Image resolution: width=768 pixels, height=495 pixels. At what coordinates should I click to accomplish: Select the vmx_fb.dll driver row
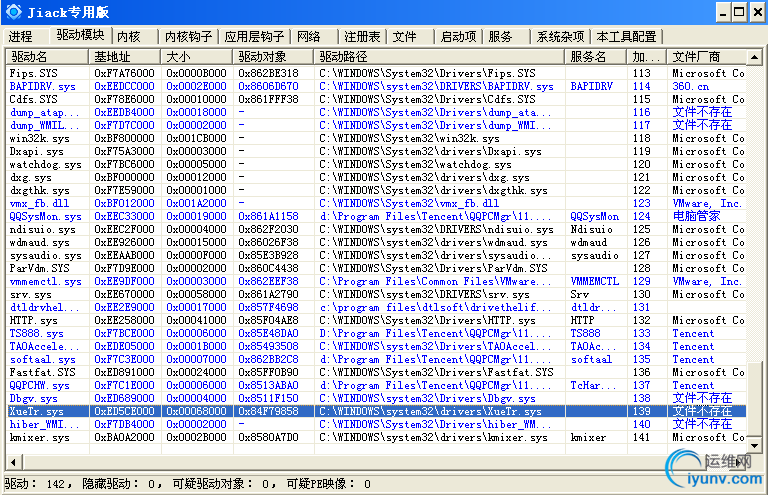[376, 203]
